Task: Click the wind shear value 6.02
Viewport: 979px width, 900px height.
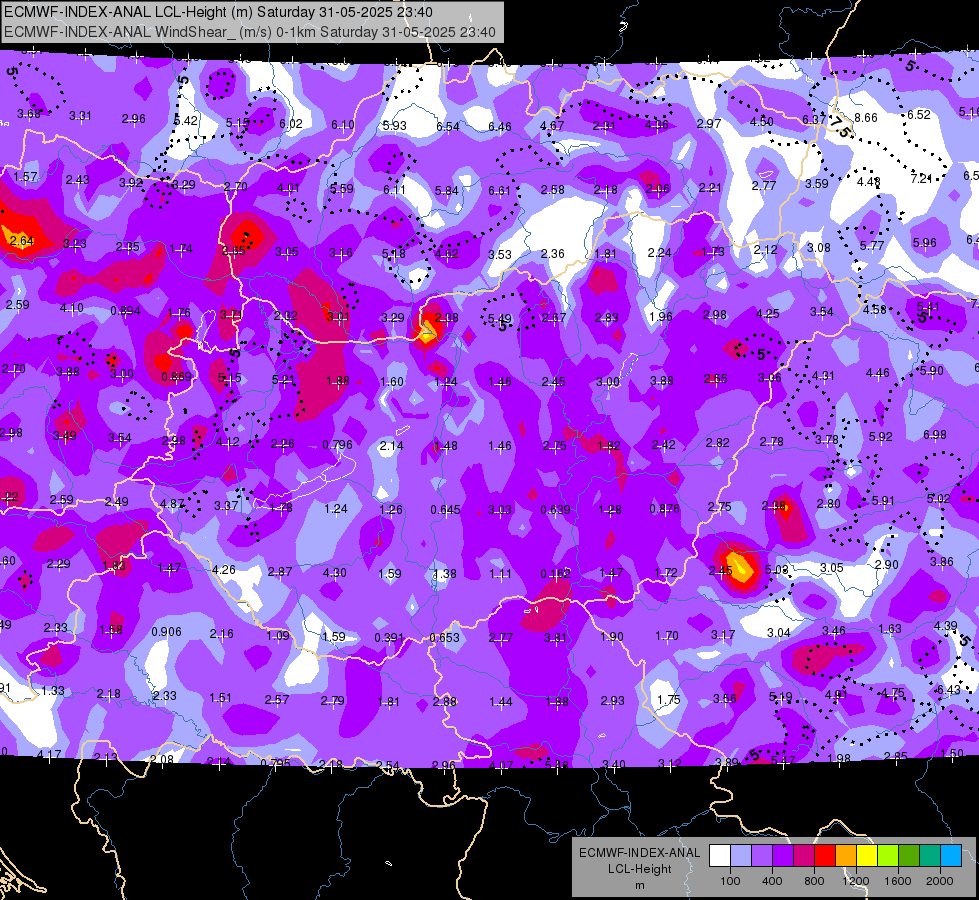Action: click(291, 124)
